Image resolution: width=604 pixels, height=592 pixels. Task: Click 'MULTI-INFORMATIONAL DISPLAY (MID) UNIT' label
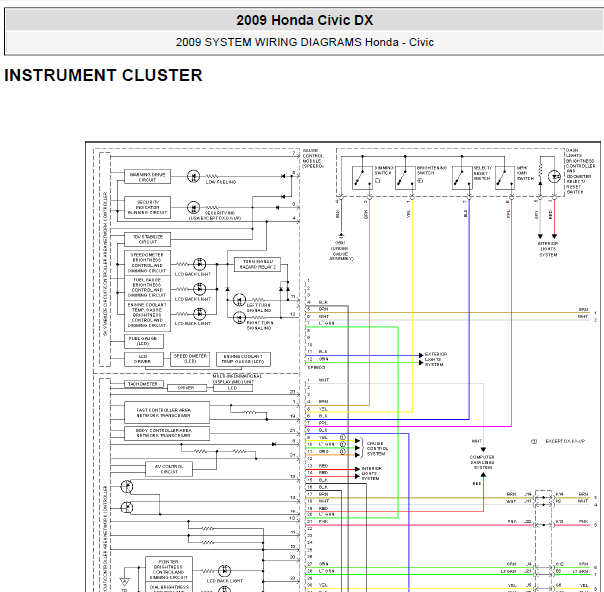237,379
